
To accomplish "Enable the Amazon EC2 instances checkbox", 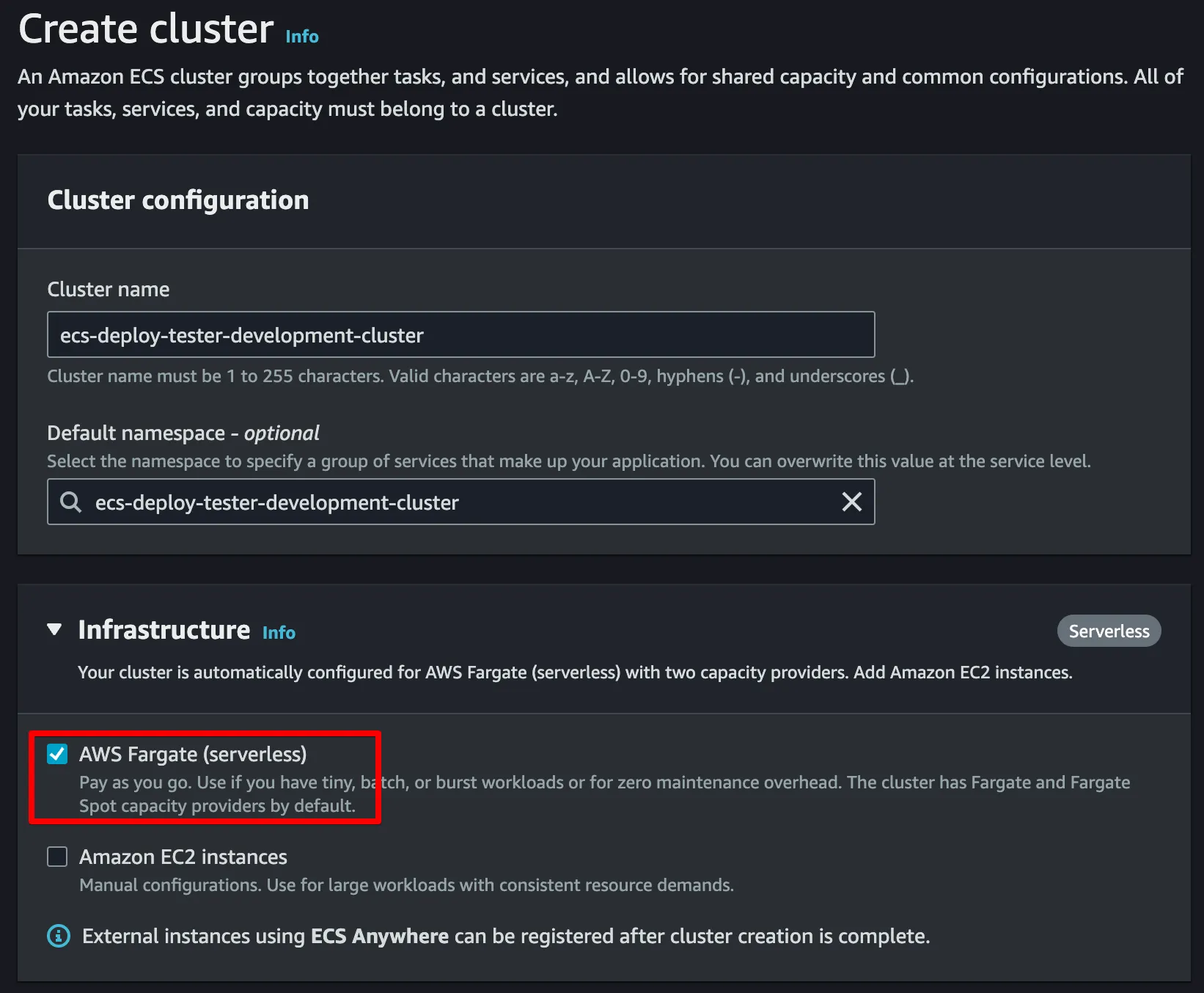I will (57, 857).
